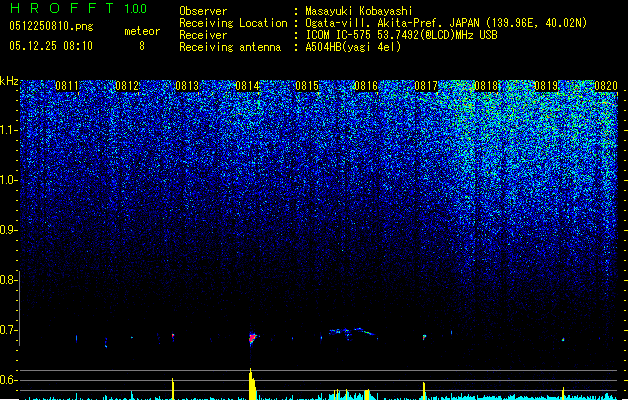Click the ICOM IC-575 53.7492 MHz USB text

click(x=402, y=35)
